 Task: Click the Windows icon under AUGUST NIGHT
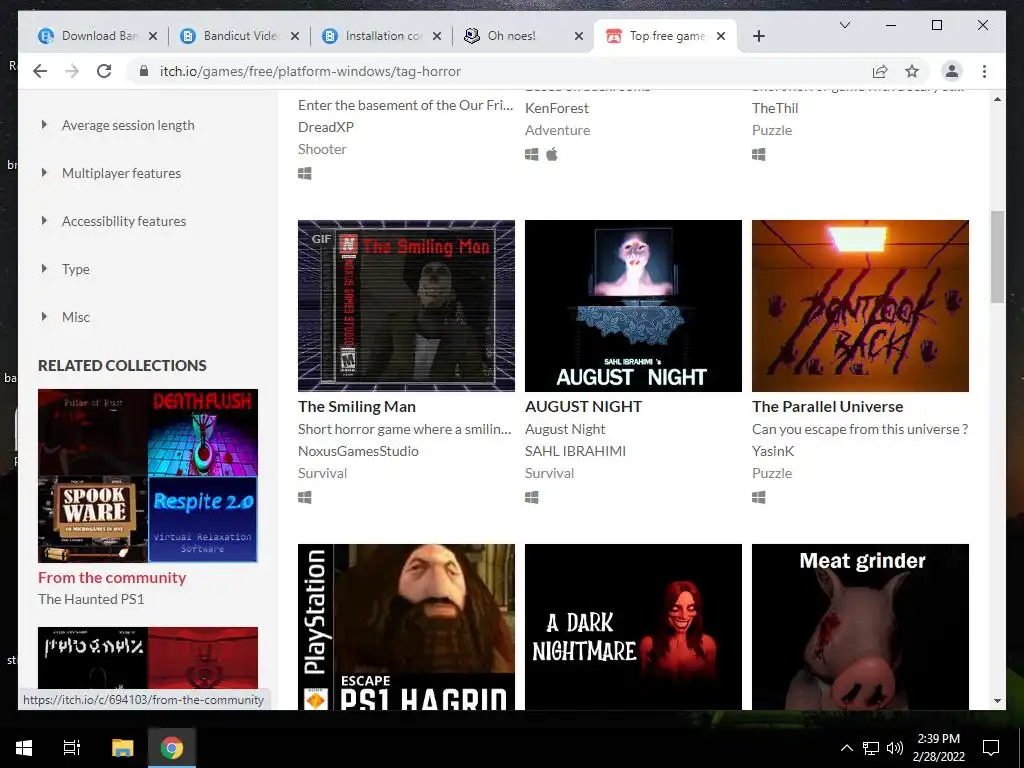(532, 497)
